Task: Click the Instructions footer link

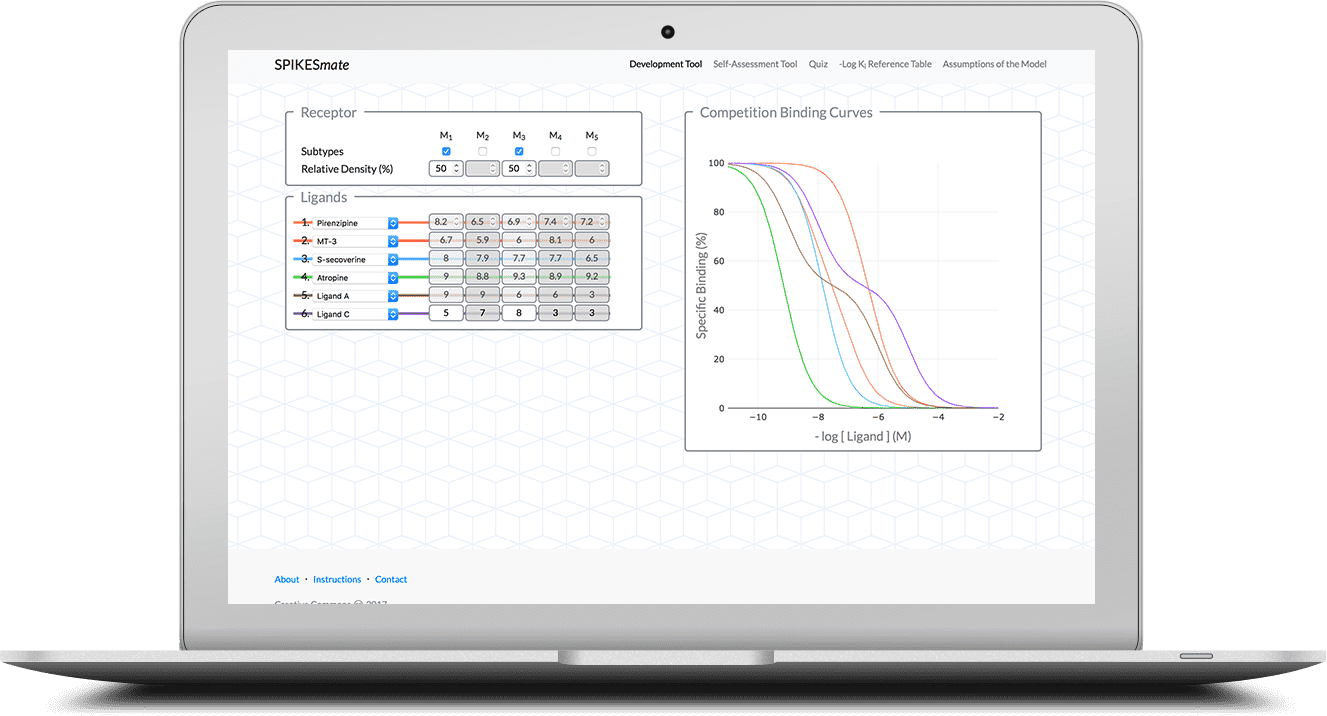Action: (337, 580)
